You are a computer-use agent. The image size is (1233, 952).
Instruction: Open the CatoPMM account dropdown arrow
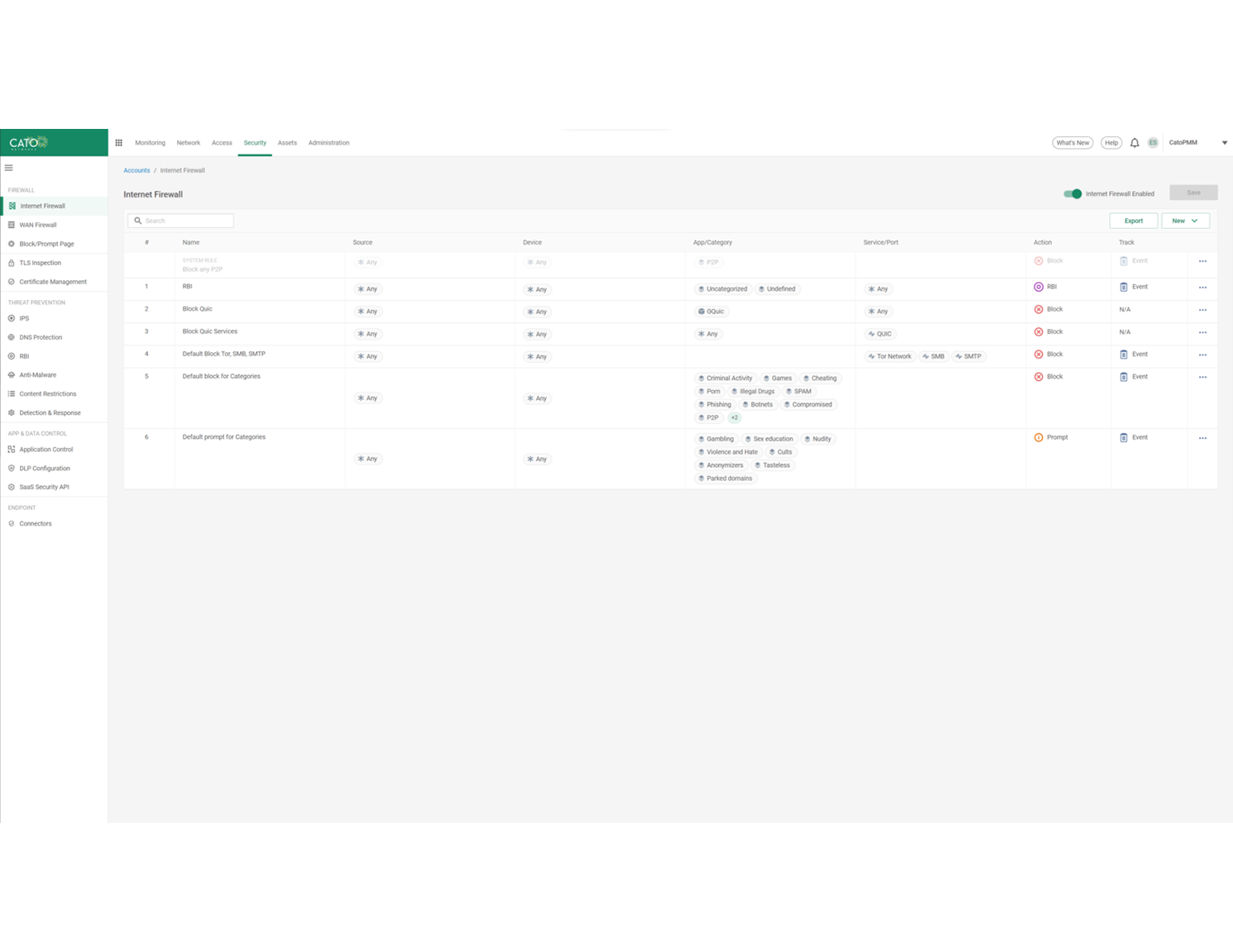click(x=1224, y=143)
